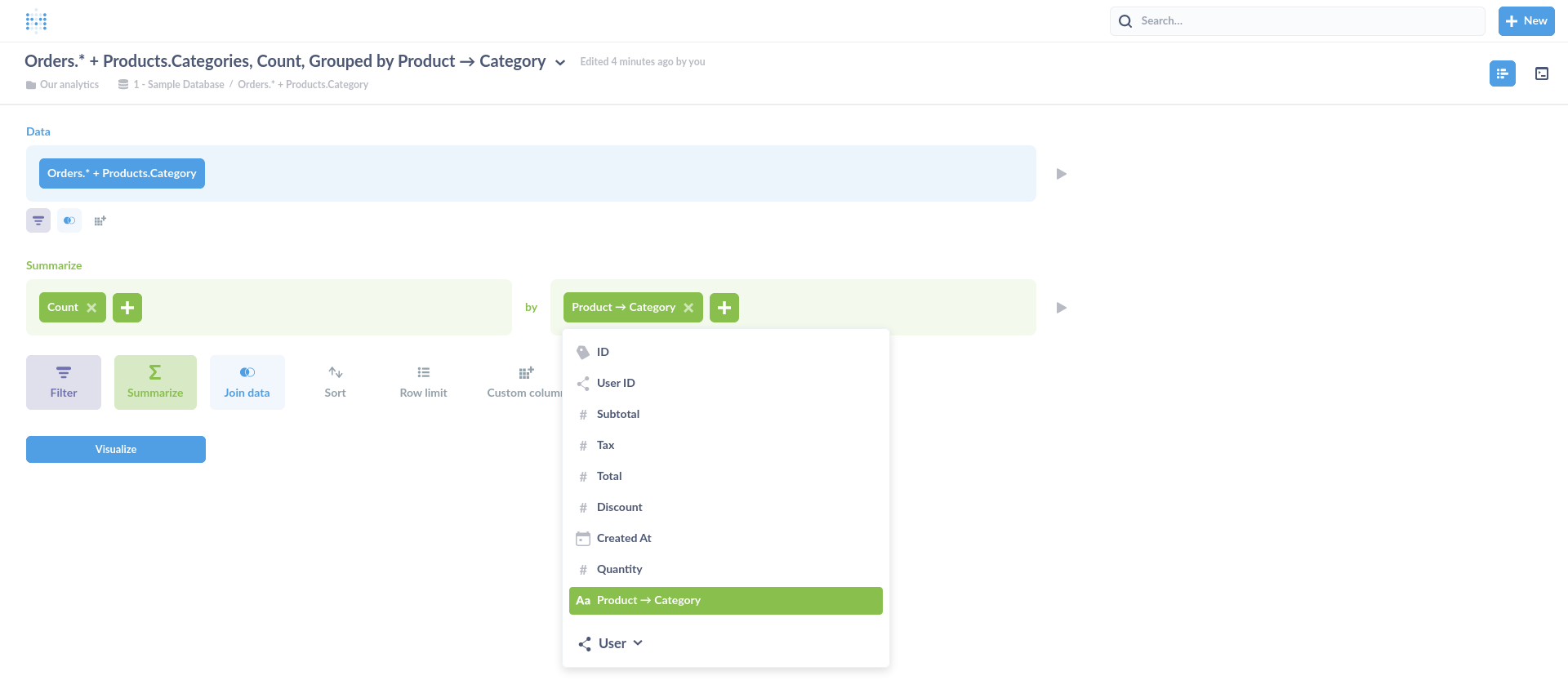Remove the Product → Category grouping
Viewport: 1568px width, 680px height.
click(x=688, y=308)
